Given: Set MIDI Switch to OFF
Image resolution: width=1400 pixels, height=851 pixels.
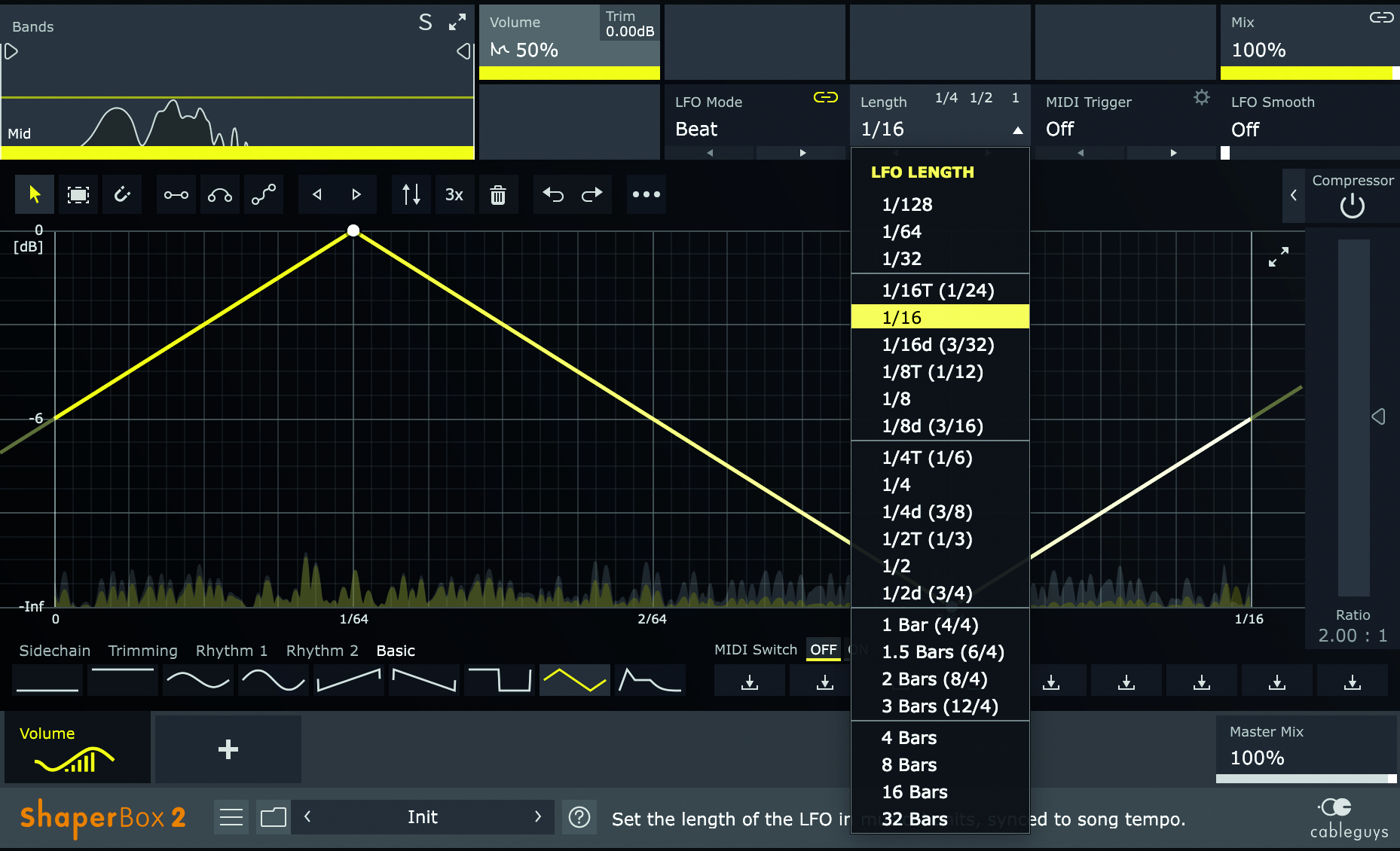Looking at the screenshot, I should point(824,650).
